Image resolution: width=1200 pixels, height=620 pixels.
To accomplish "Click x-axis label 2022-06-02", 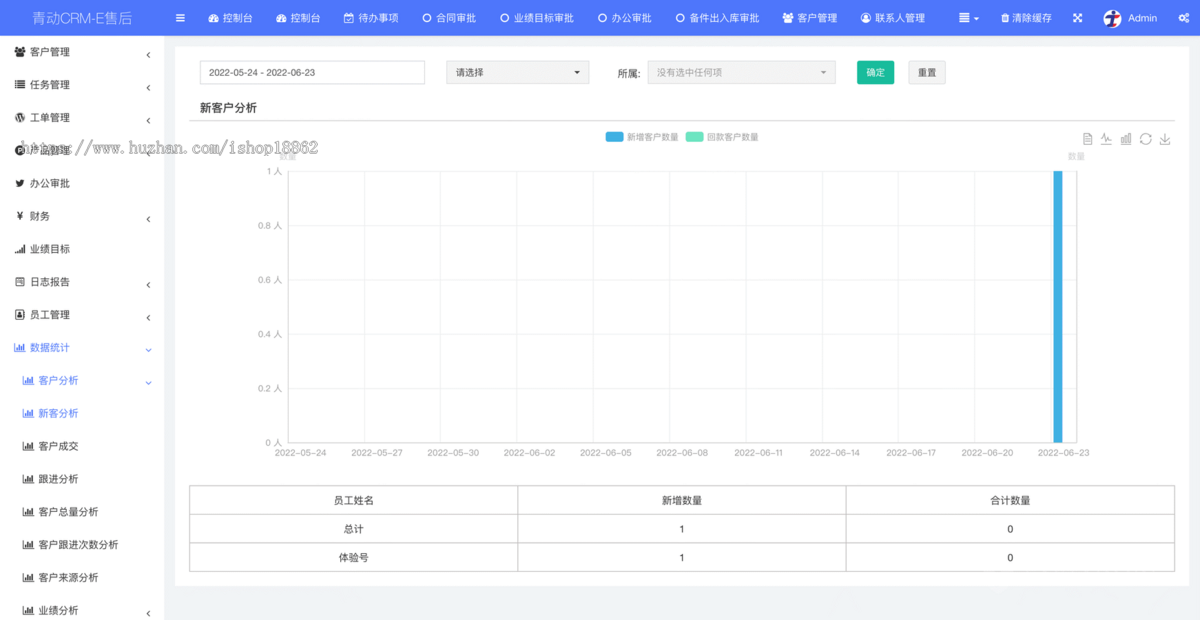I will click(529, 453).
